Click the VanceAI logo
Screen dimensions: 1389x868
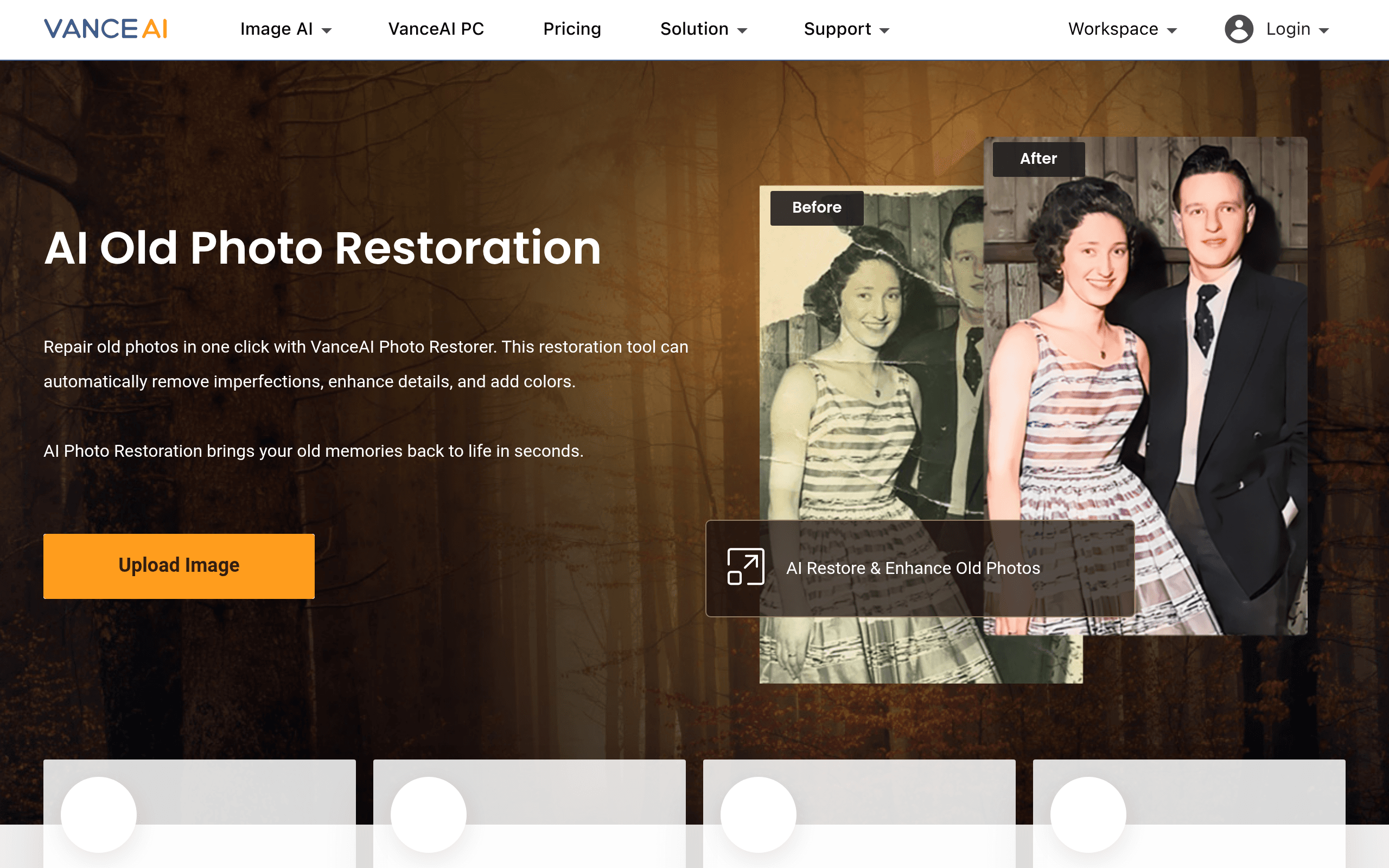tap(106, 29)
